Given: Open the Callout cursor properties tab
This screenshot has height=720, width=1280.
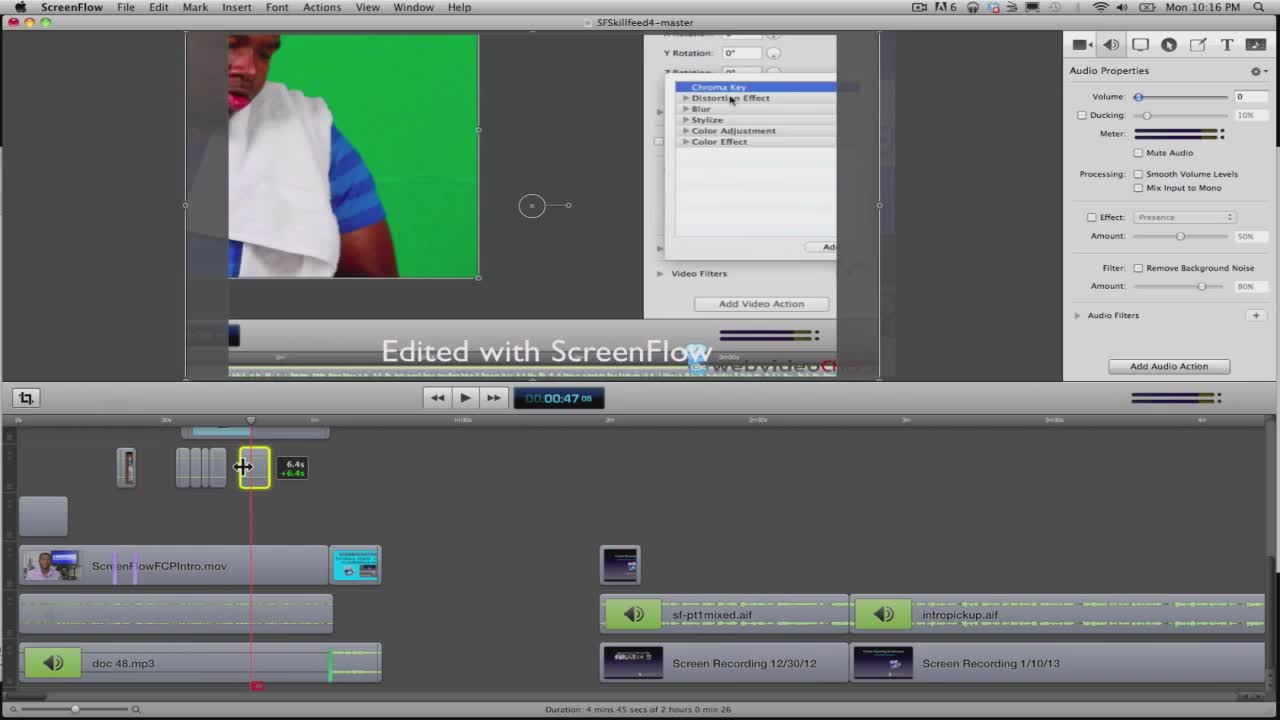Looking at the screenshot, I should coord(1169,45).
